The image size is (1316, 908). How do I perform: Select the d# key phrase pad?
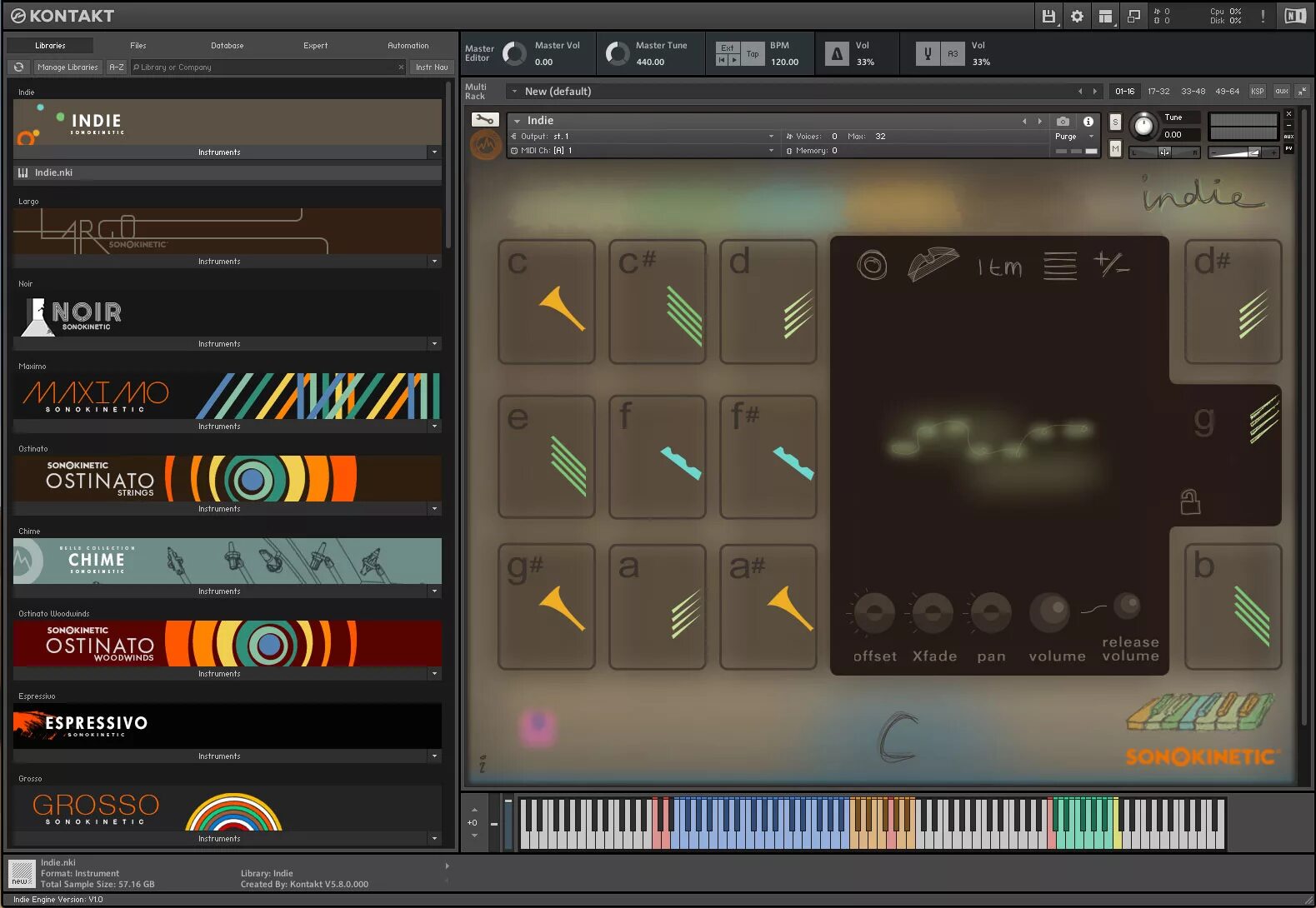(1233, 302)
